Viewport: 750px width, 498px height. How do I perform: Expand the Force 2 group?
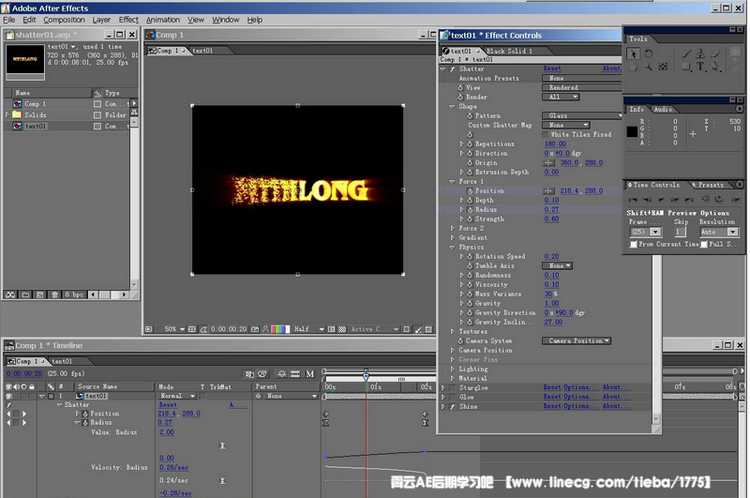click(x=452, y=229)
